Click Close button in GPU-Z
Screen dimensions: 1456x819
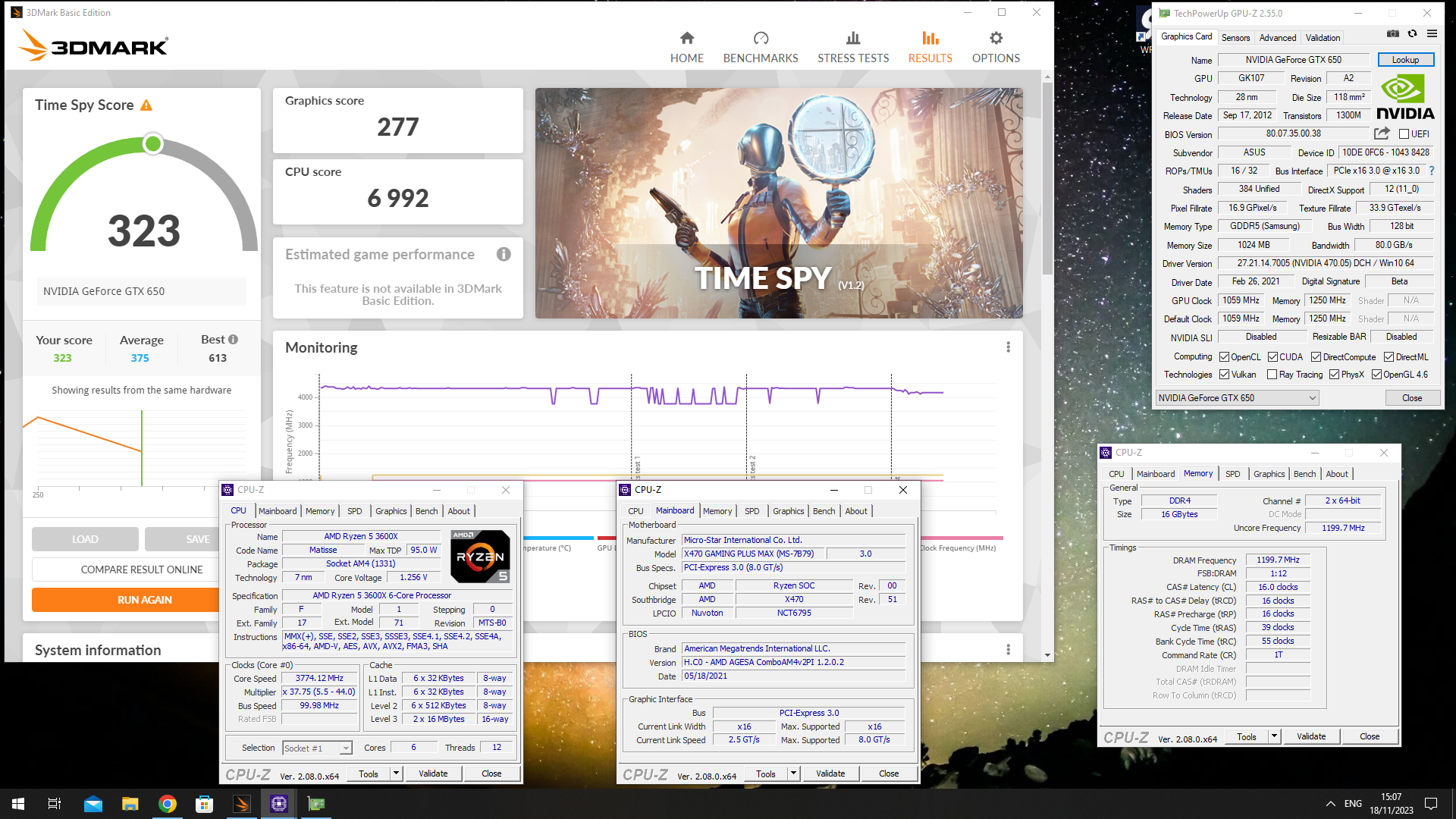tap(1411, 398)
